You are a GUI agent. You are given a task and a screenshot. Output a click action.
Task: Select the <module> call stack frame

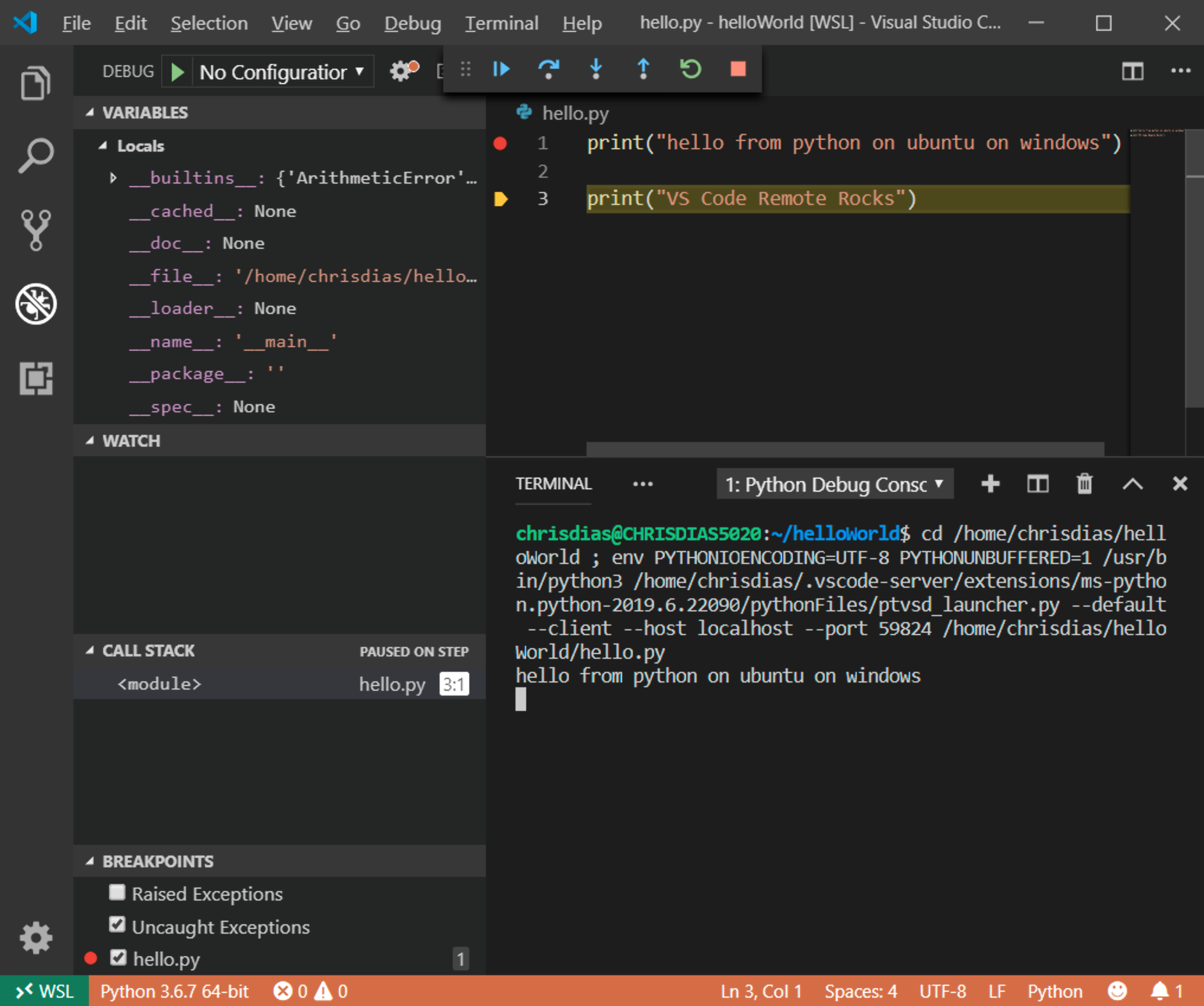click(279, 684)
